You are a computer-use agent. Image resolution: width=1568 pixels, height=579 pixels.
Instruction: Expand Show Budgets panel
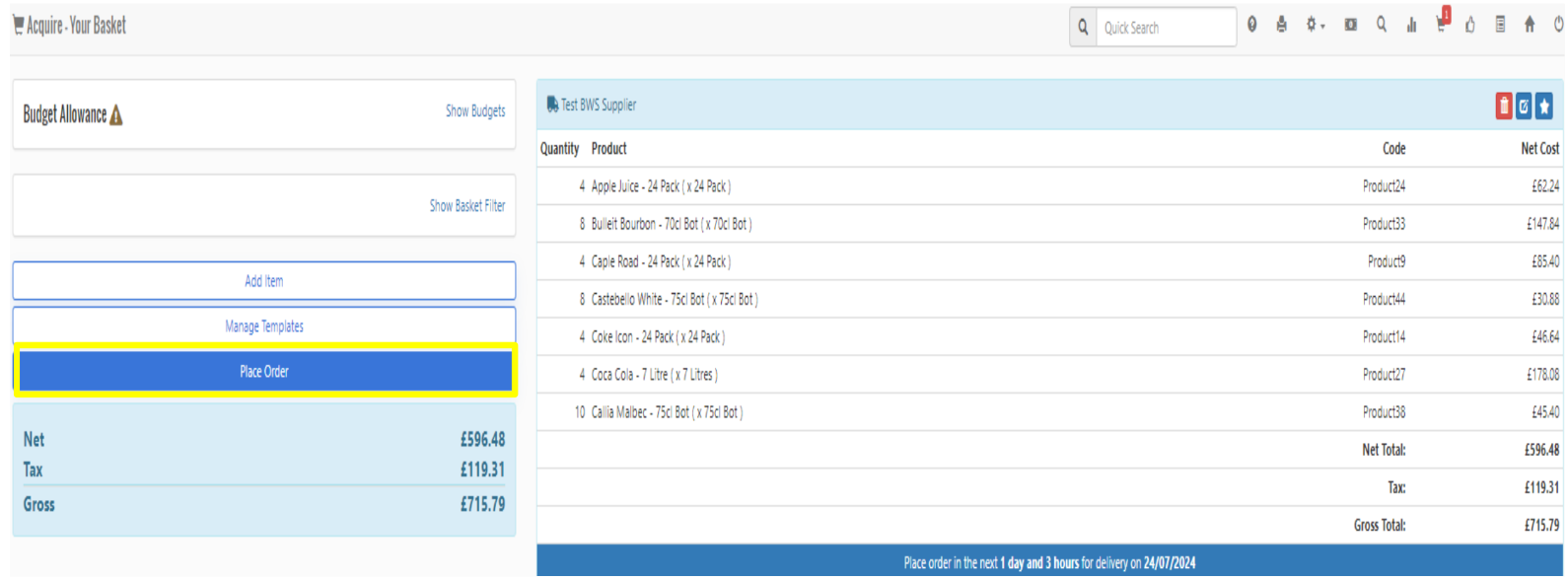[x=474, y=111]
